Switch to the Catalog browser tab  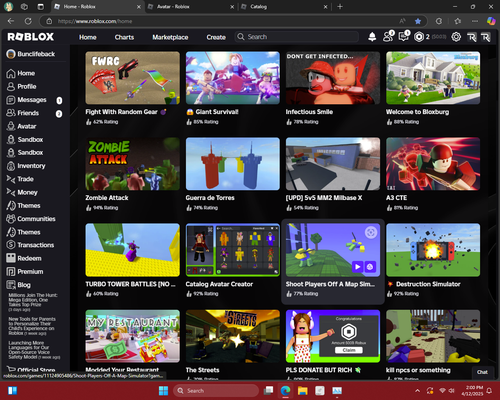coord(283,7)
